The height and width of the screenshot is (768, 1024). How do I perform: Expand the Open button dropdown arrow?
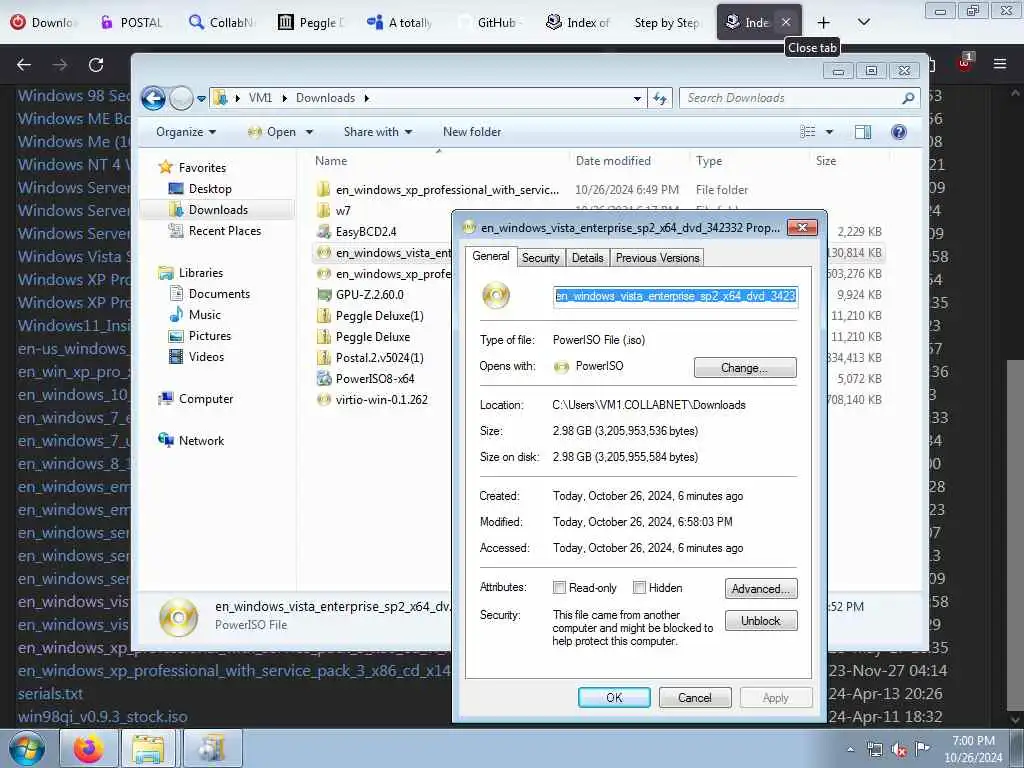(310, 132)
